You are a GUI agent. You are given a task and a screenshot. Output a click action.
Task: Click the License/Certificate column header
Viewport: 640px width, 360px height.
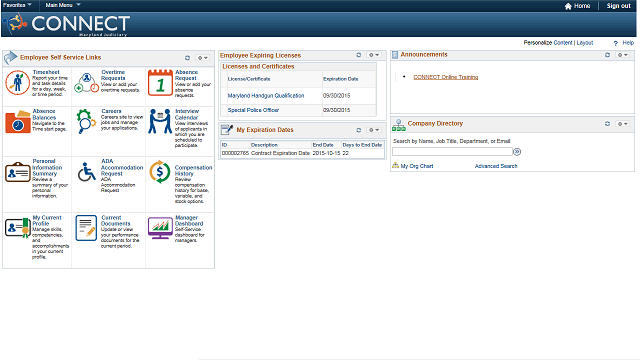tap(249, 79)
